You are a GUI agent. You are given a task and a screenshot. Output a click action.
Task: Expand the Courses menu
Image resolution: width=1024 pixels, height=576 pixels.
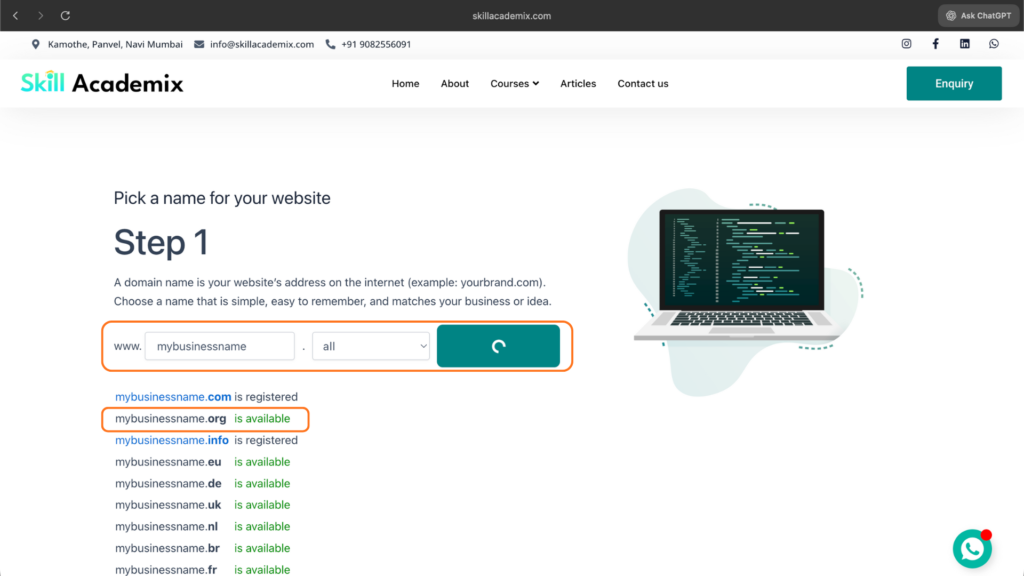[x=514, y=84]
